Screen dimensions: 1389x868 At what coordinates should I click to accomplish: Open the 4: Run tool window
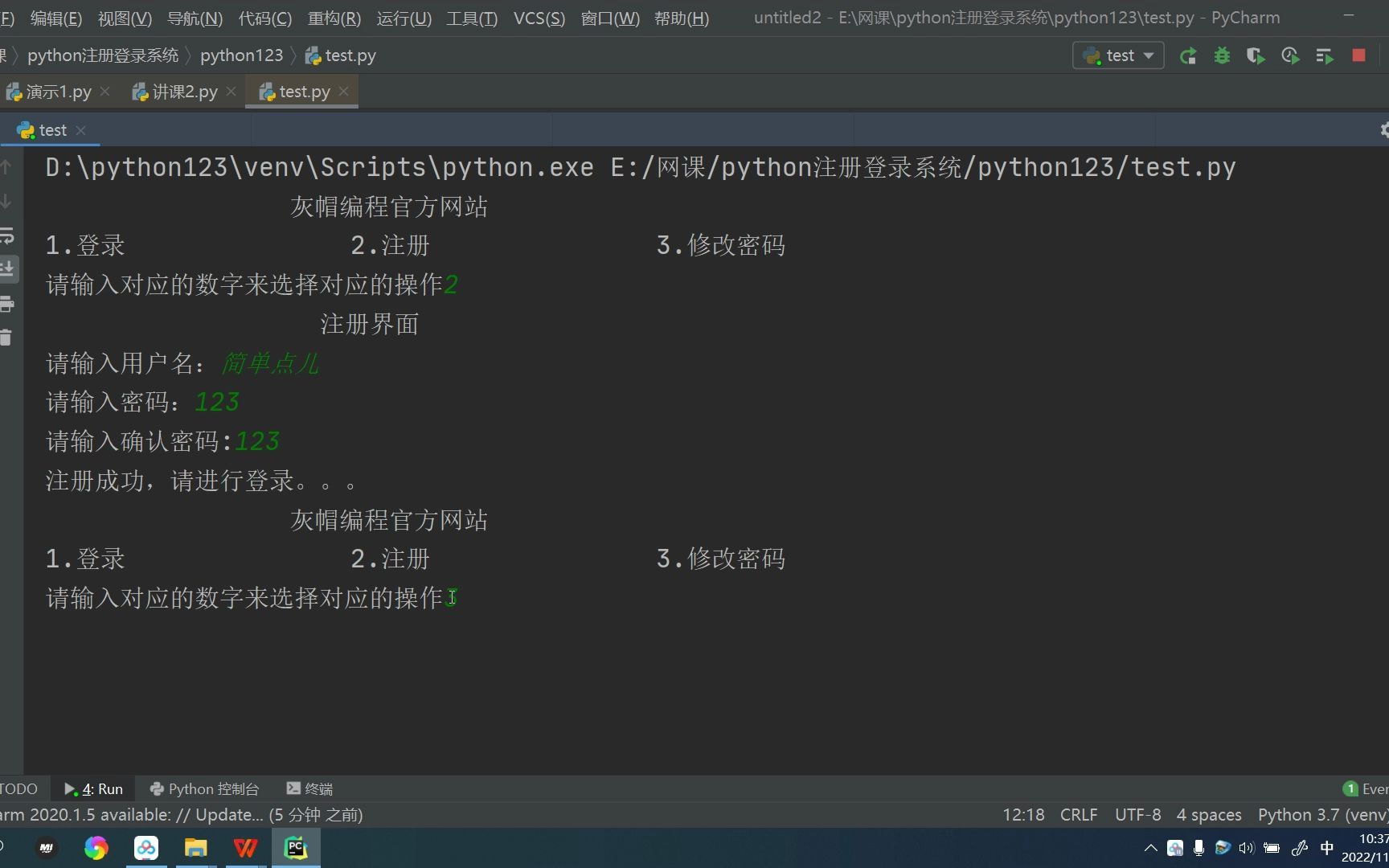93,789
